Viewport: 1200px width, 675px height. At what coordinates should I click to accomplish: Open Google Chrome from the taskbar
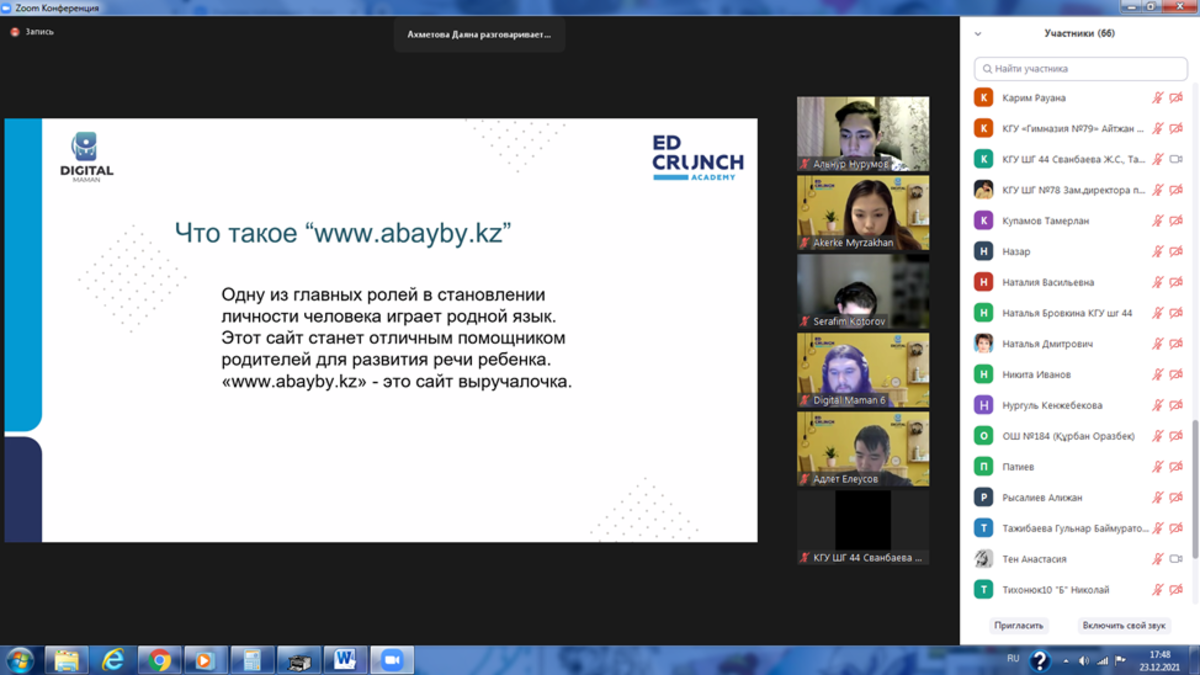159,660
